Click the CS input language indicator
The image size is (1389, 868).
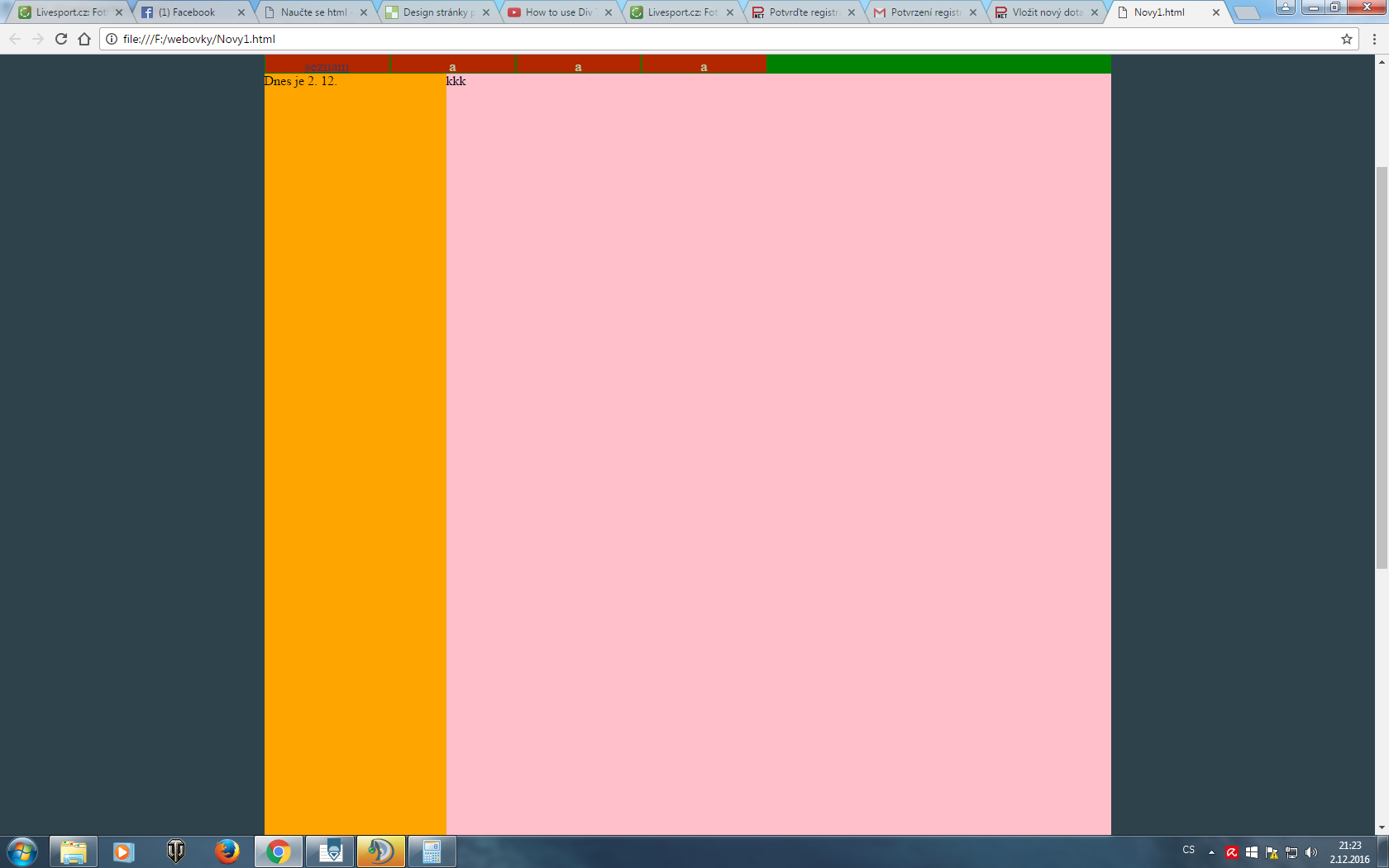(x=1189, y=850)
